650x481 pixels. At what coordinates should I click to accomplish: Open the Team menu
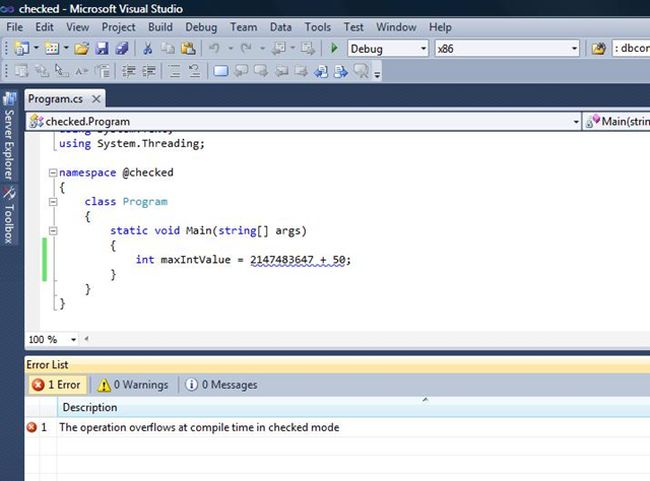coord(243,27)
